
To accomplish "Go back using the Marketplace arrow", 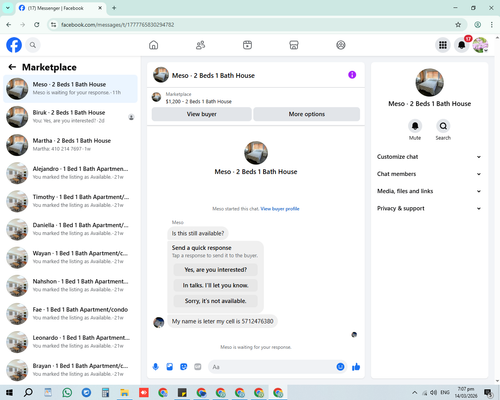I will (12, 67).
